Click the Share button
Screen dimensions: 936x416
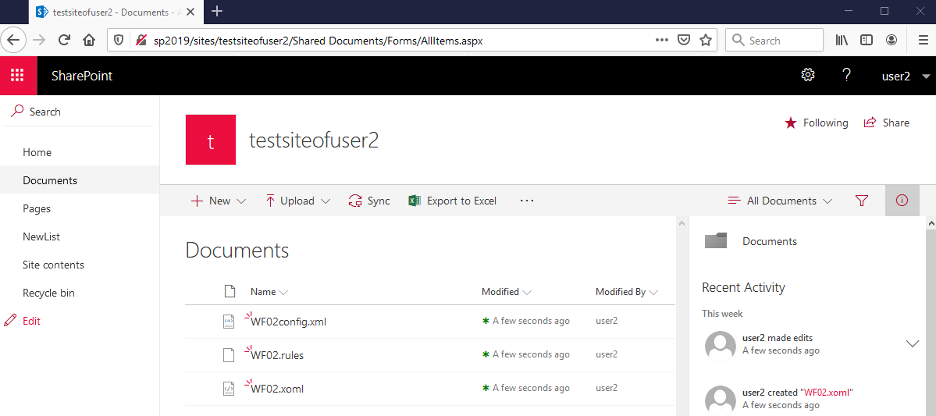886,123
